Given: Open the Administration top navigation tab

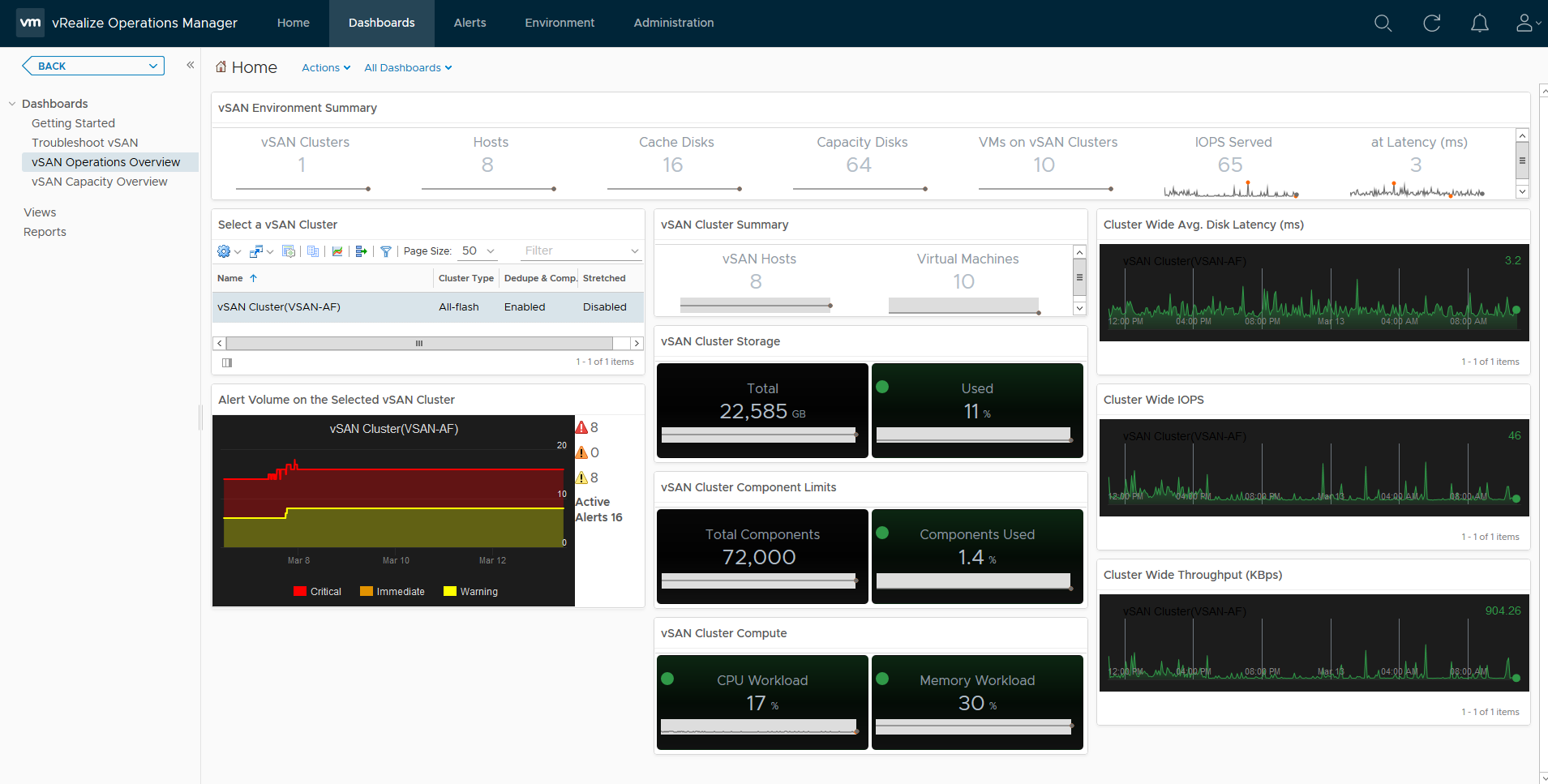Looking at the screenshot, I should click(674, 23).
